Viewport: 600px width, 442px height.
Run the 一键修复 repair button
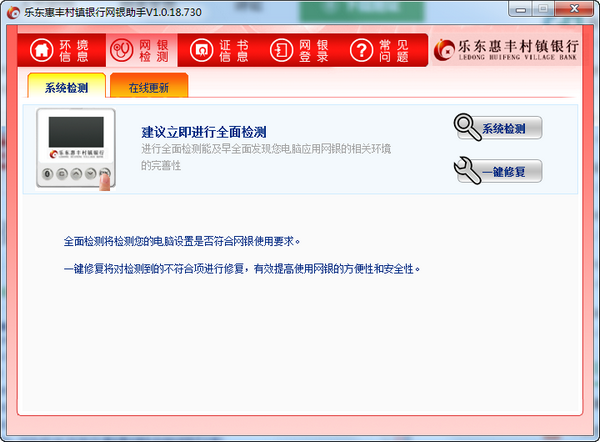click(498, 171)
